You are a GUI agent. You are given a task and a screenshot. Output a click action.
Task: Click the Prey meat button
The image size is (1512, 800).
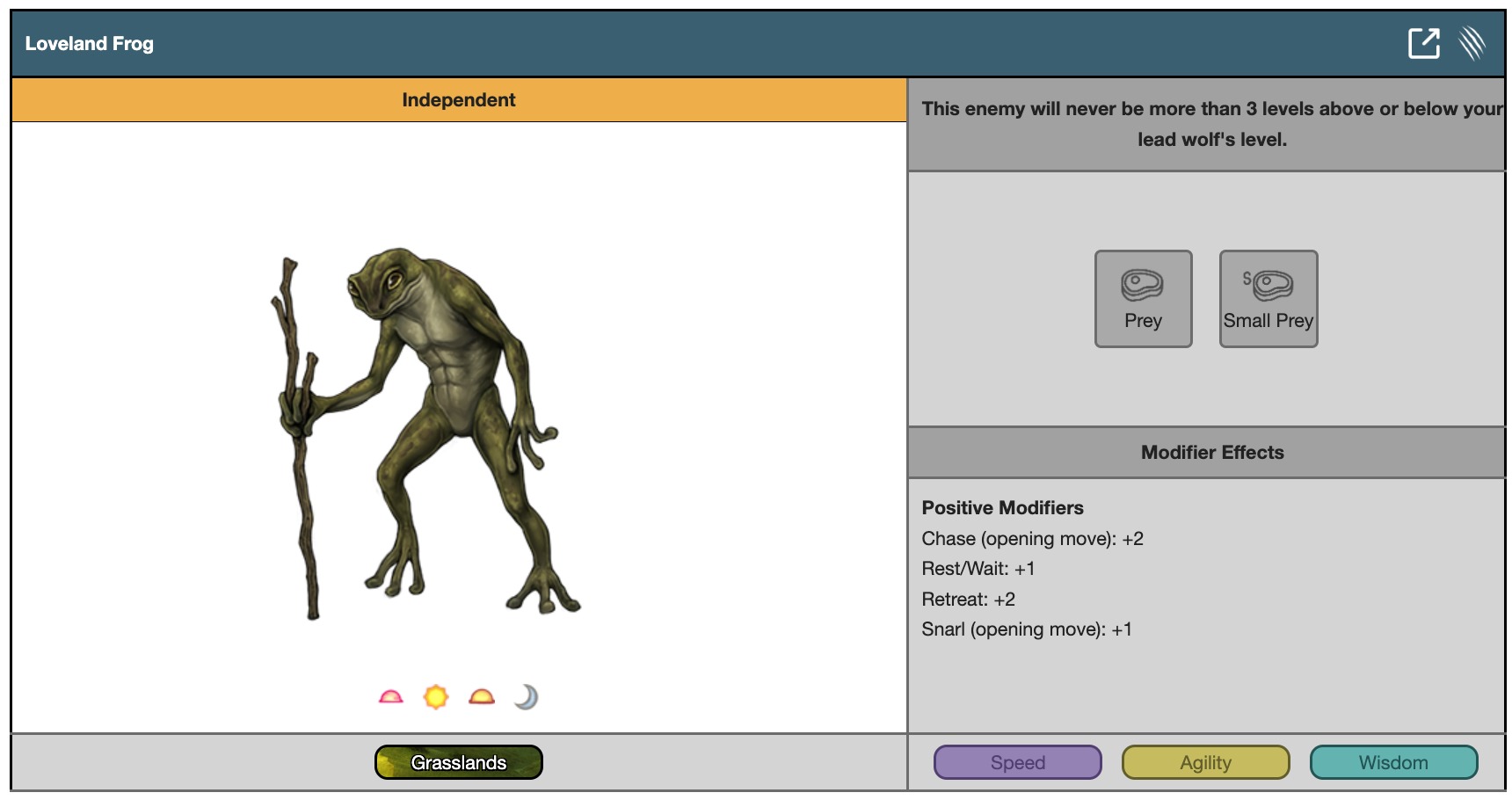(1143, 299)
